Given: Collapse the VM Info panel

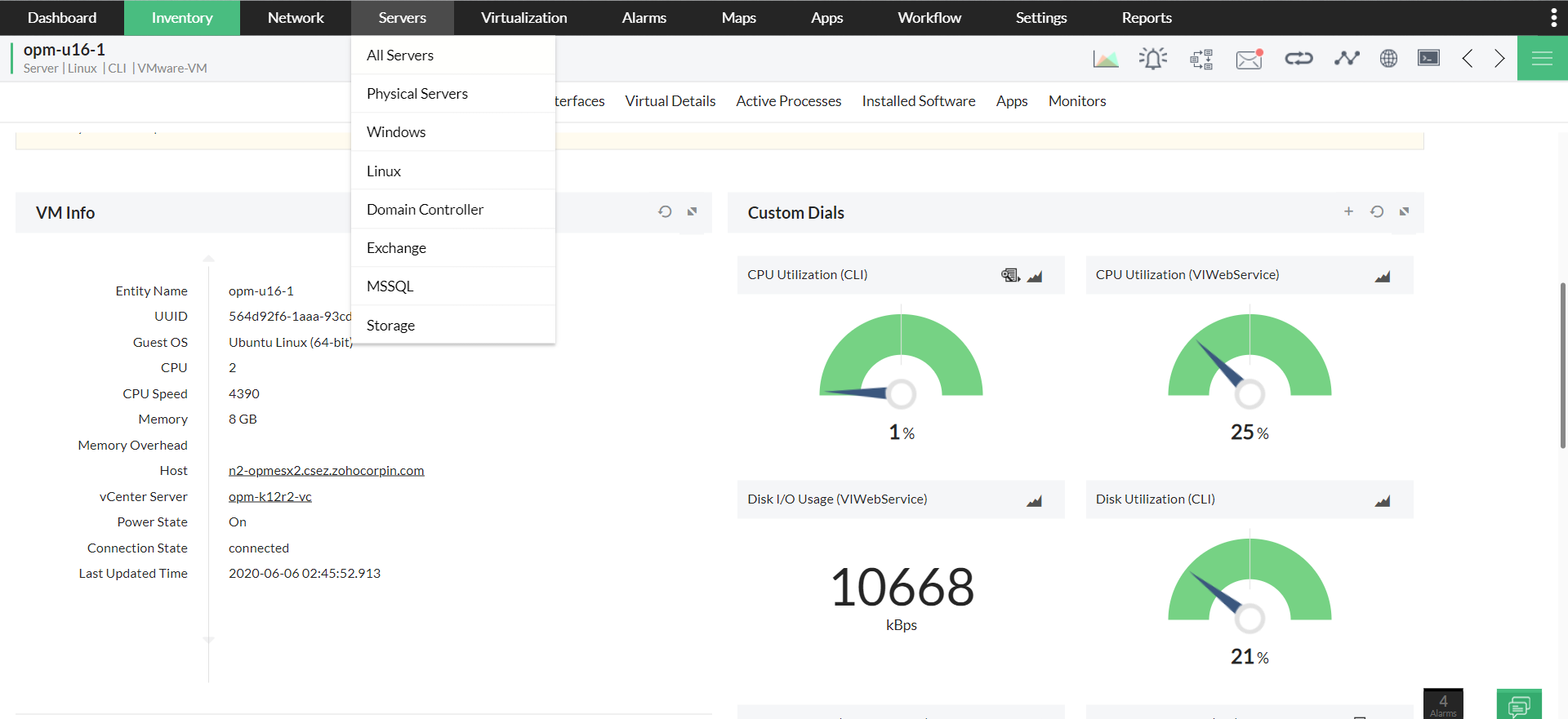Looking at the screenshot, I should (692, 211).
